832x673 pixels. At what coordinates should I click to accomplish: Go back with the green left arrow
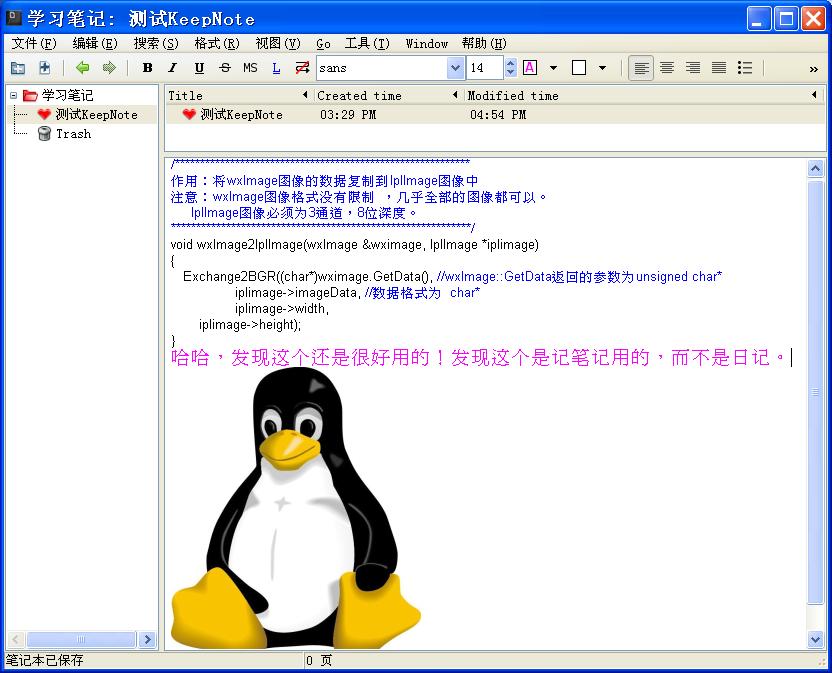point(82,67)
